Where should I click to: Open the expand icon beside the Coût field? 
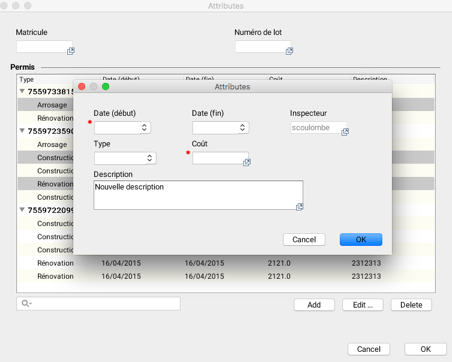pyautogui.click(x=247, y=162)
